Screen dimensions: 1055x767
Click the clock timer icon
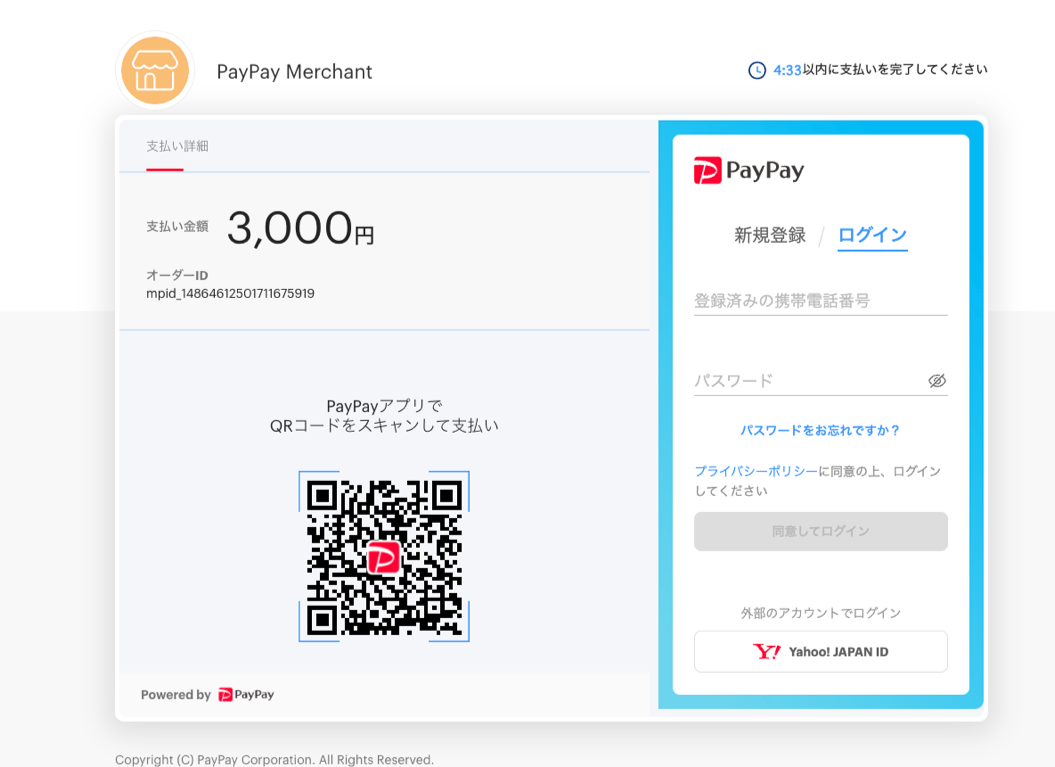click(x=757, y=70)
